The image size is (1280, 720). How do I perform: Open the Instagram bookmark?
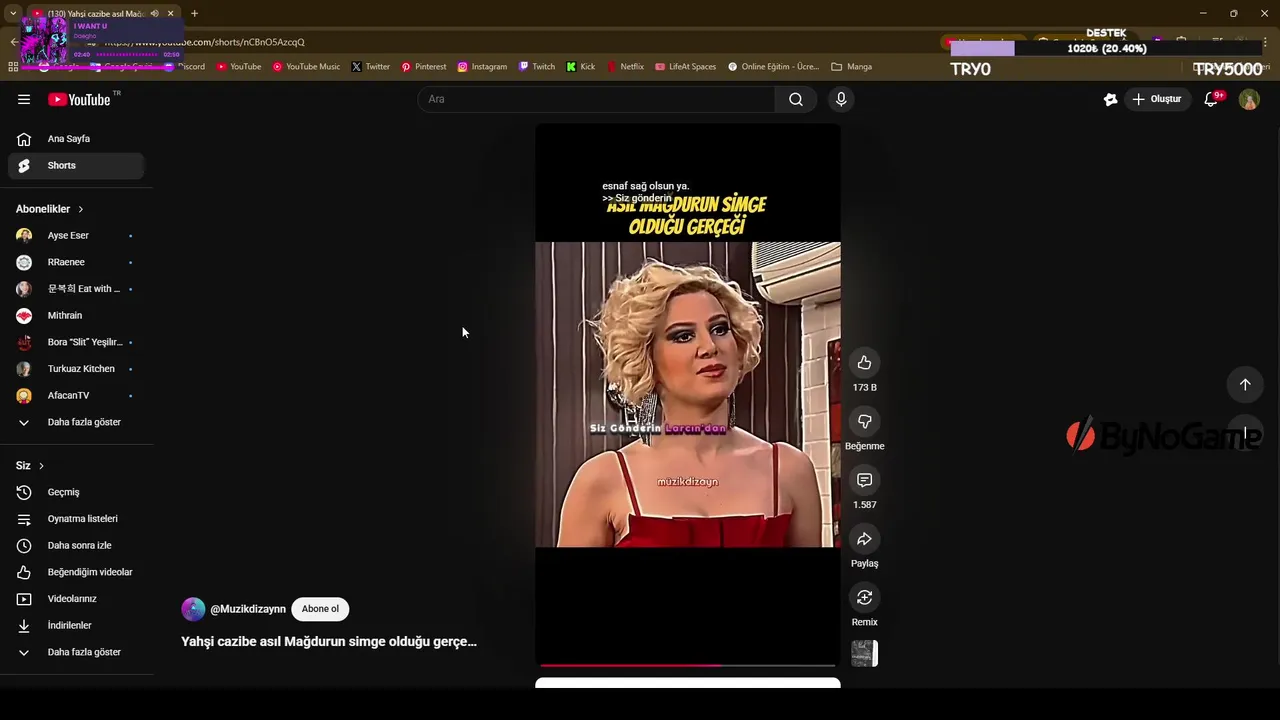pos(482,67)
